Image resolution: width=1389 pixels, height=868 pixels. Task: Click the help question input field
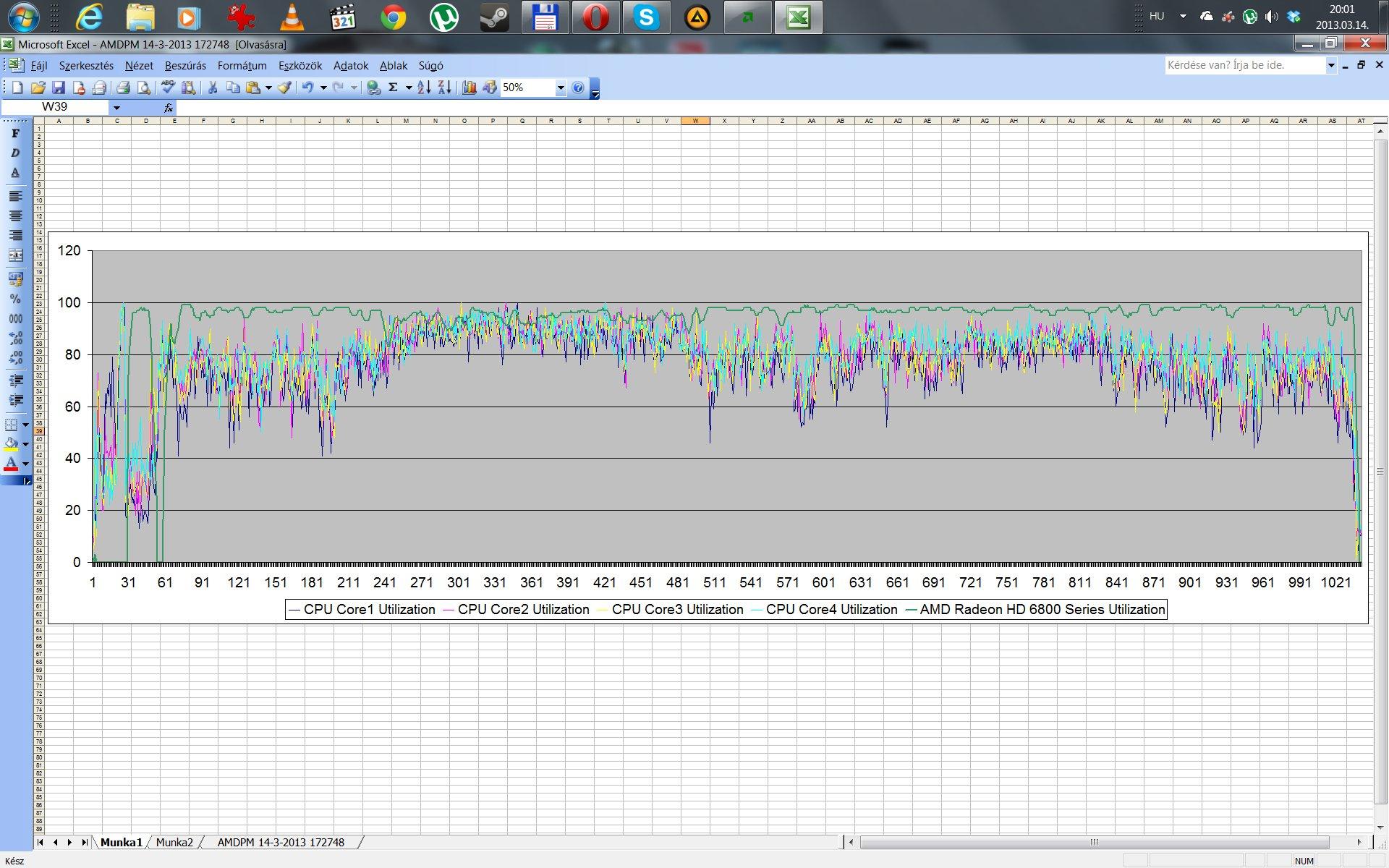coord(1244,65)
